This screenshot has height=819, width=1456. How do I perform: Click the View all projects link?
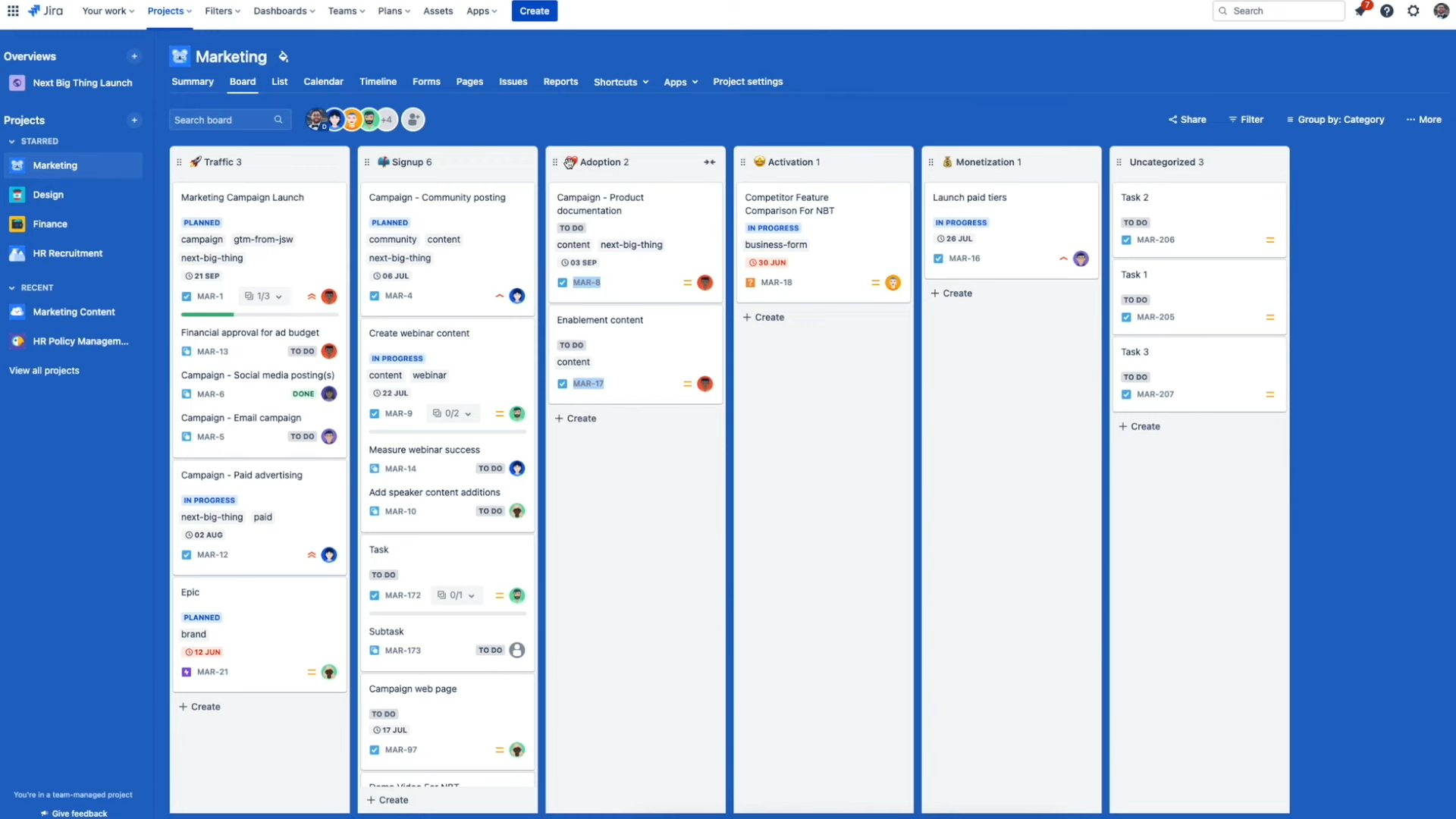43,370
